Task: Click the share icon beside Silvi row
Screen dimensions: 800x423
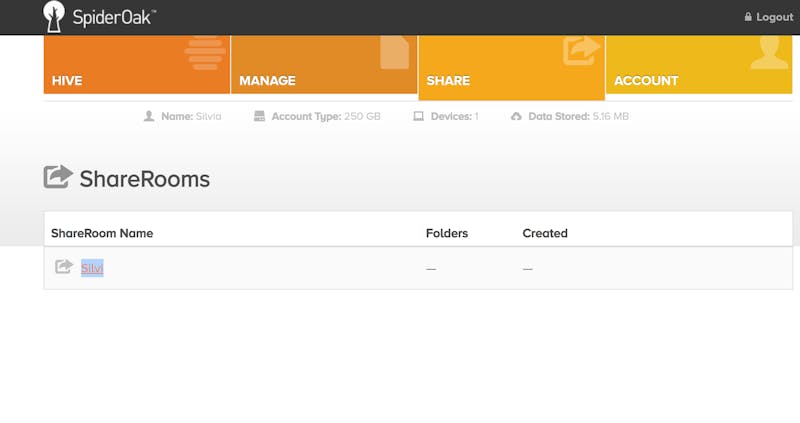Action: click(x=64, y=266)
